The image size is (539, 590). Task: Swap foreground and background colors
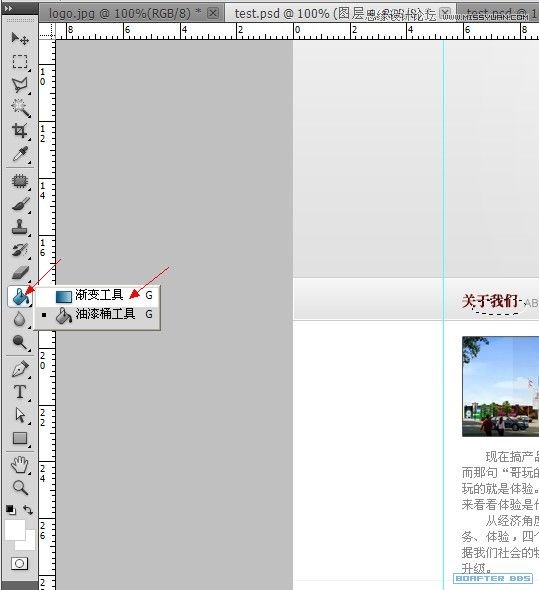pyautogui.click(x=28, y=510)
